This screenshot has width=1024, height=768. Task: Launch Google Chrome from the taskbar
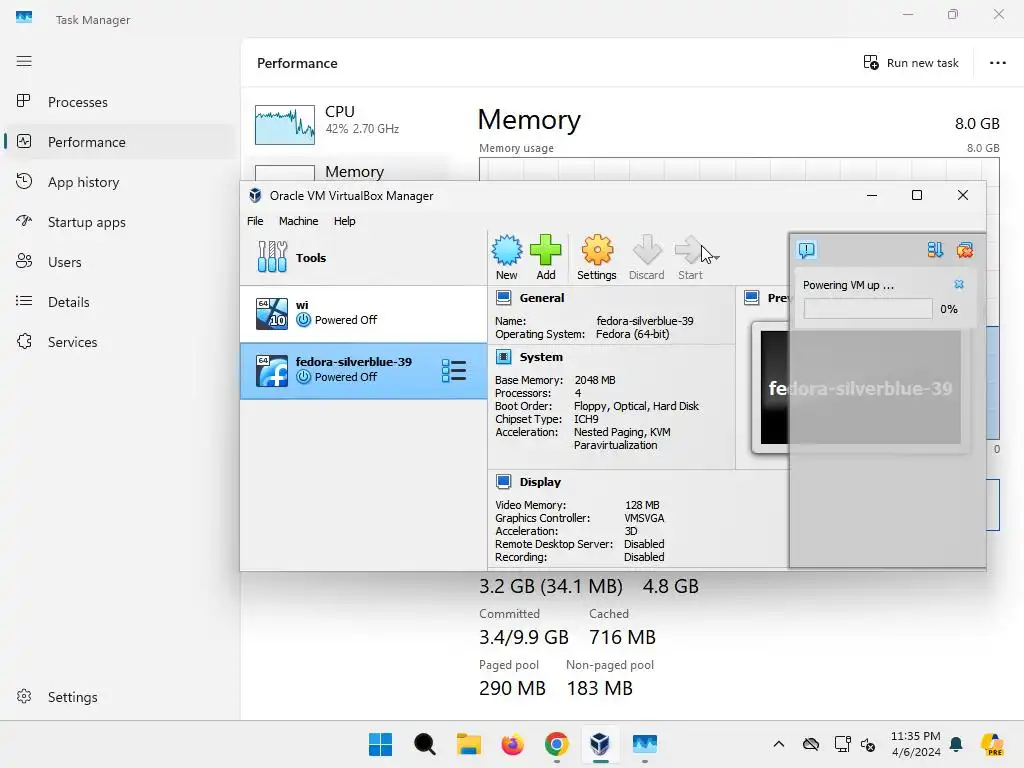pos(556,744)
